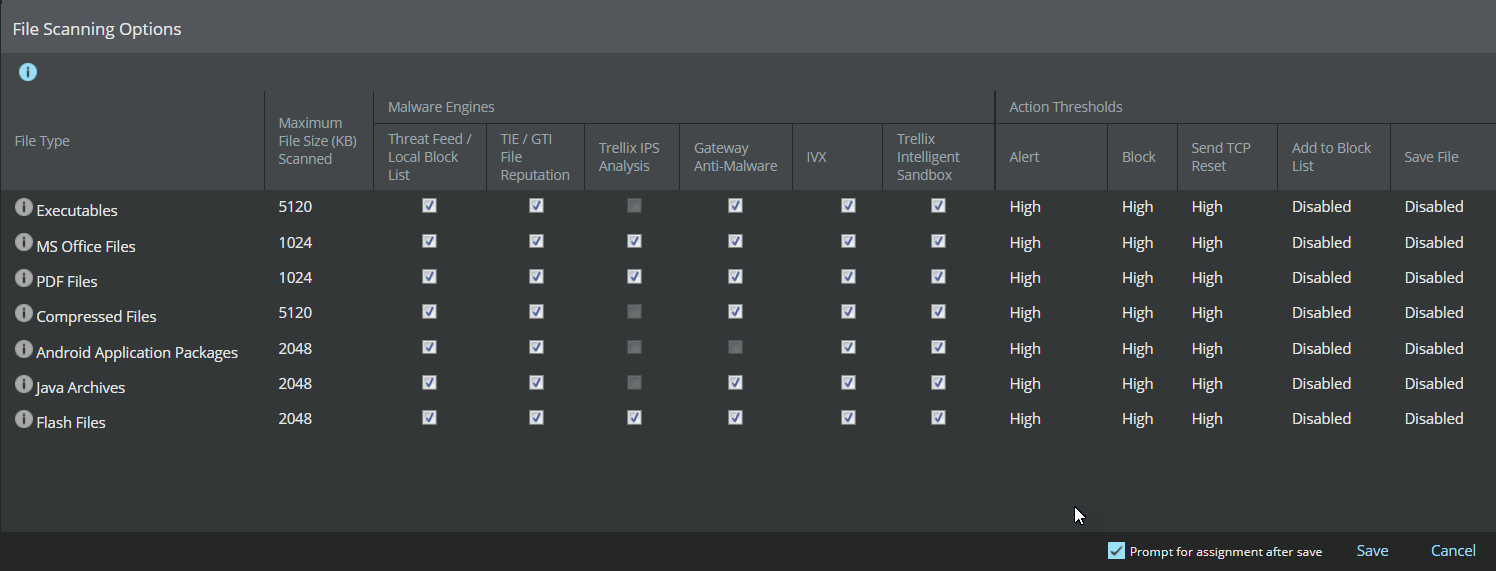Toggle Trellix IPS Analysis for PDF Files

(634, 276)
